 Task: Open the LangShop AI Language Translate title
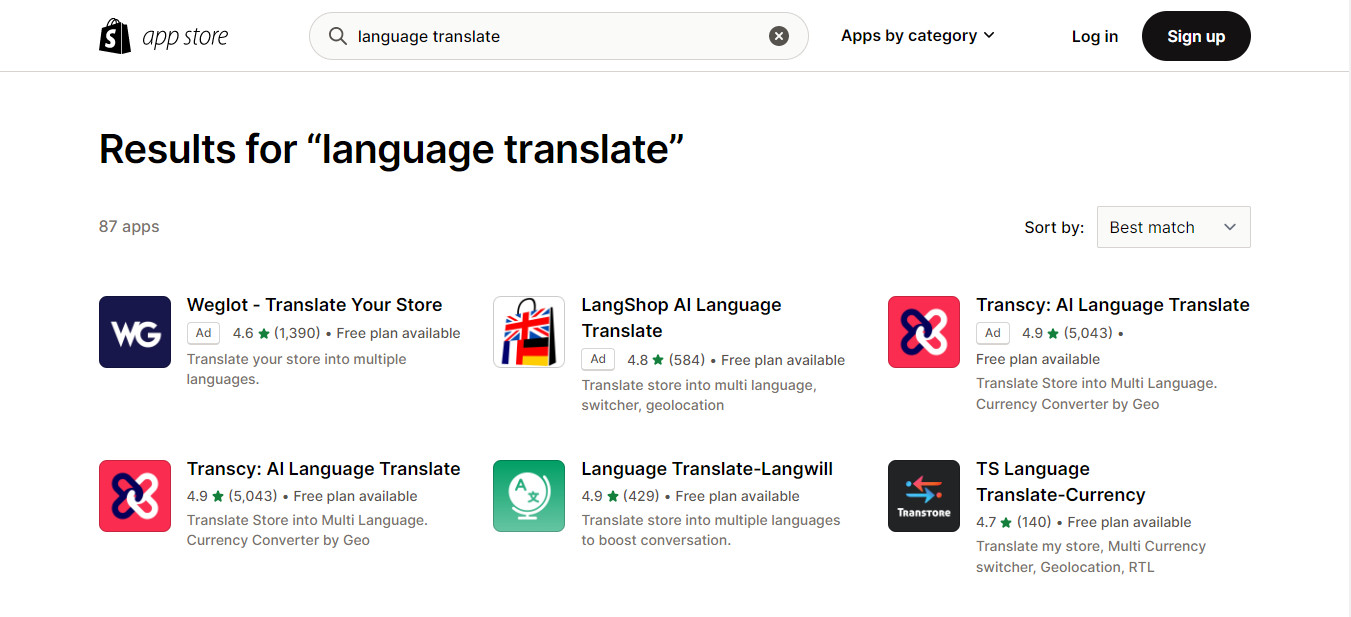[x=681, y=318]
